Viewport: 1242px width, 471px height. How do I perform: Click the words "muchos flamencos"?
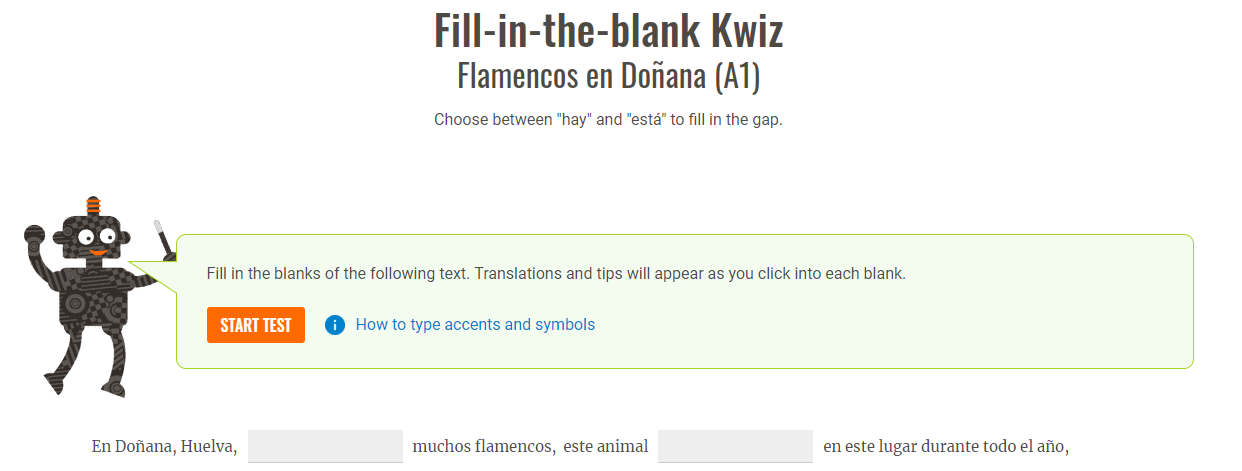(483, 447)
